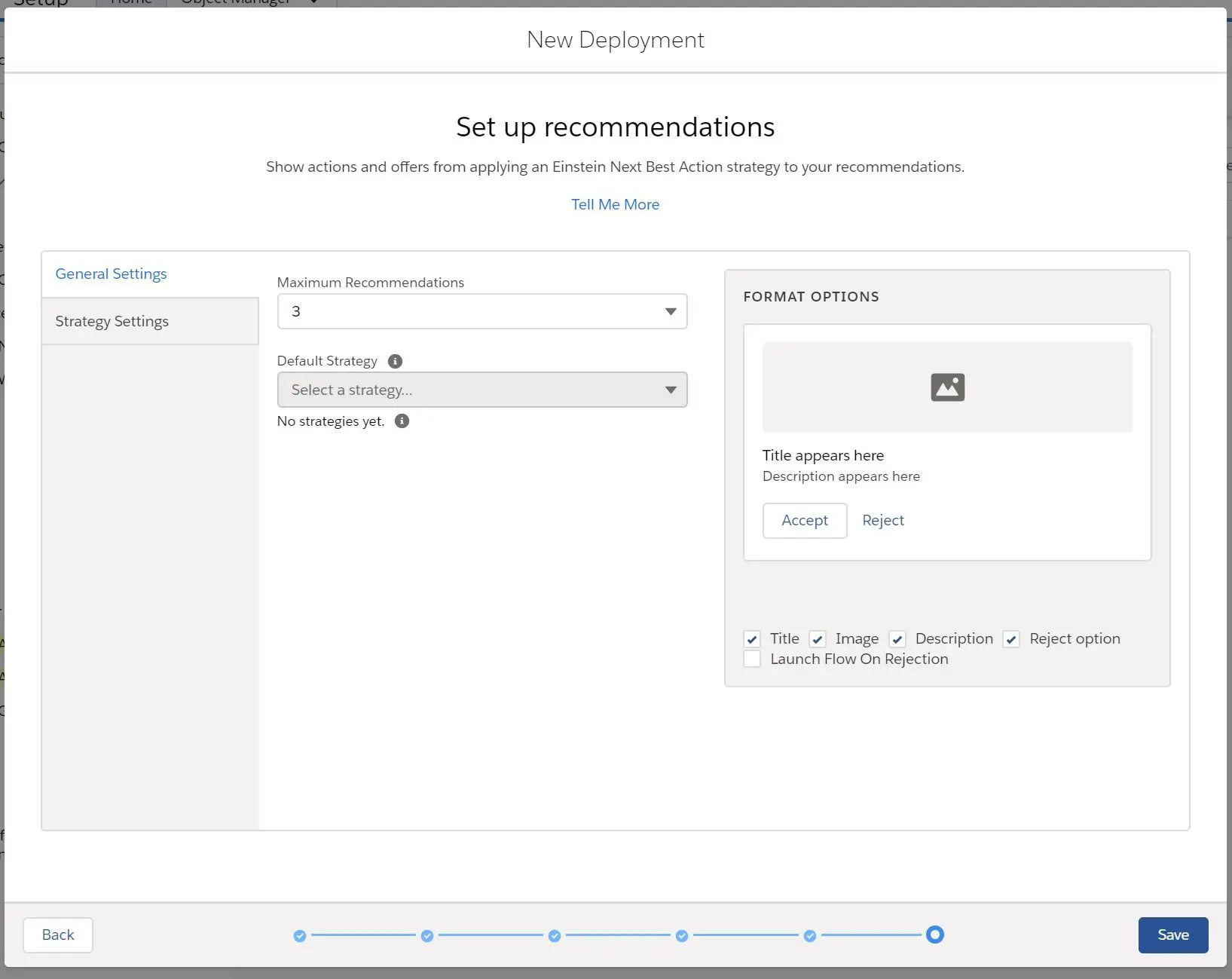The width and height of the screenshot is (1232, 979).
Task: Click the Tell Me More link
Action: point(615,204)
